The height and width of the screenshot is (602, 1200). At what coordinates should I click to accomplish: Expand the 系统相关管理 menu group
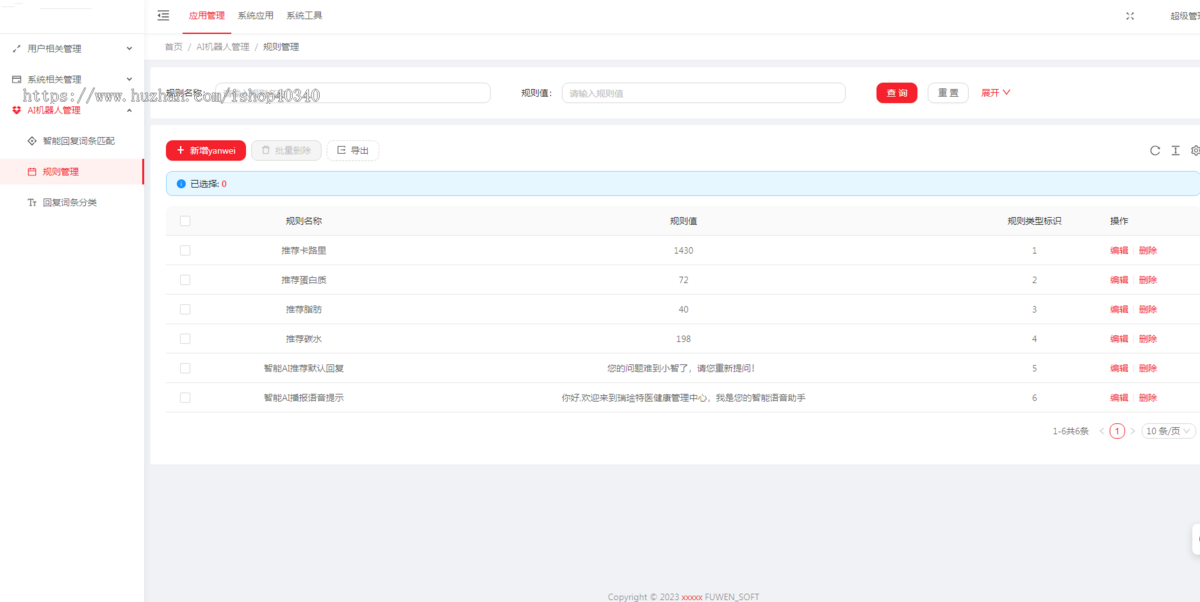pyautogui.click(x=129, y=79)
